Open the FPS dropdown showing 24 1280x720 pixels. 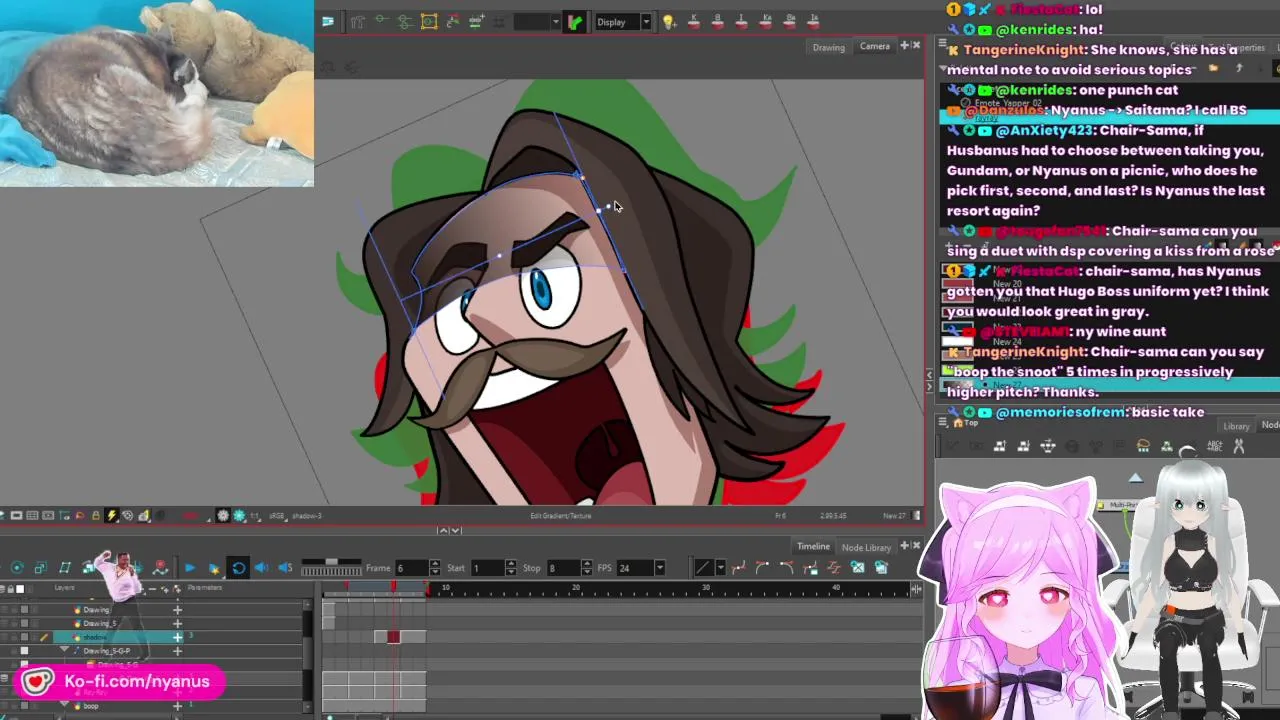coord(640,568)
